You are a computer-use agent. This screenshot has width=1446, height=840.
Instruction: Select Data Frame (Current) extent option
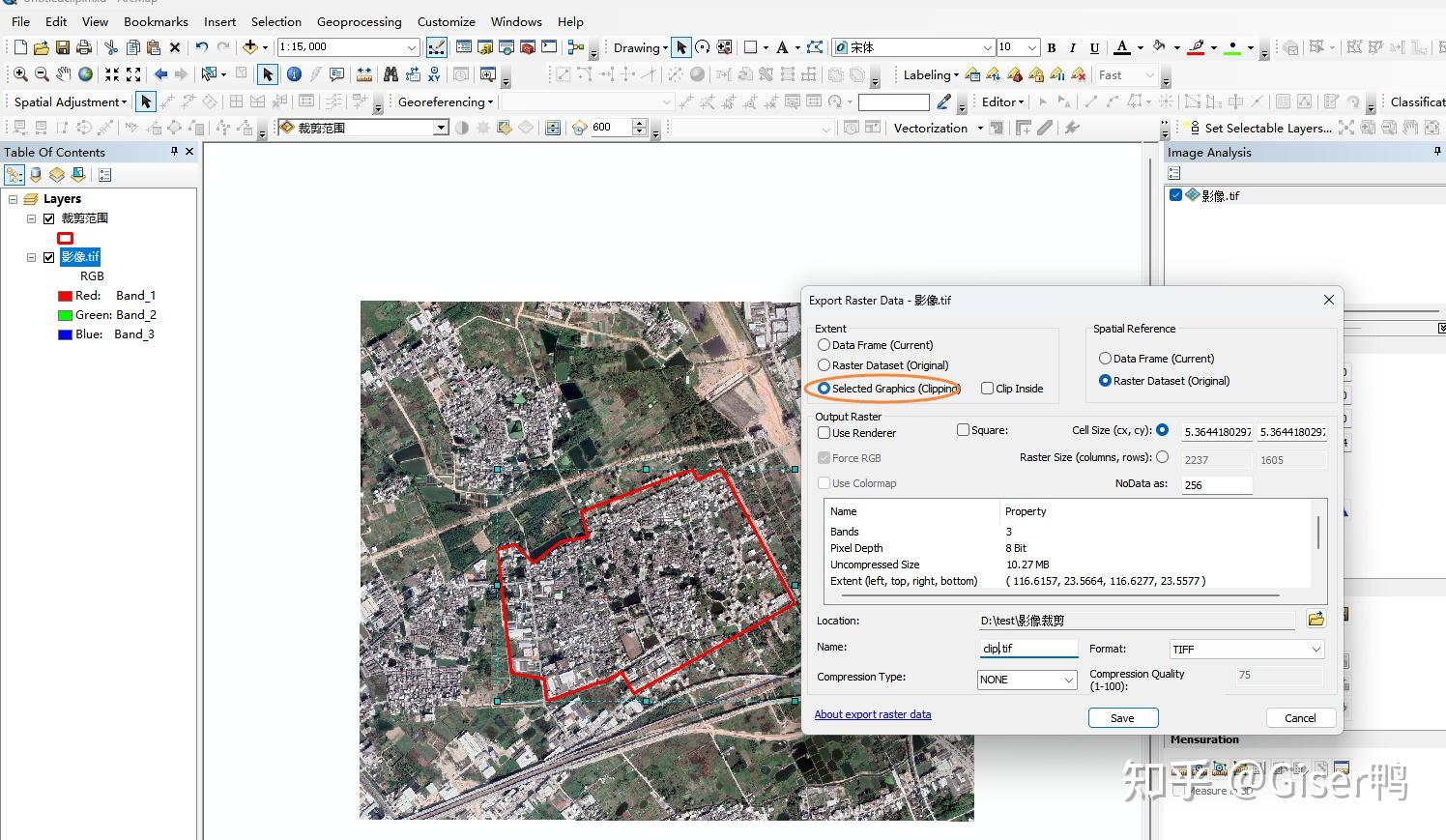click(x=824, y=345)
